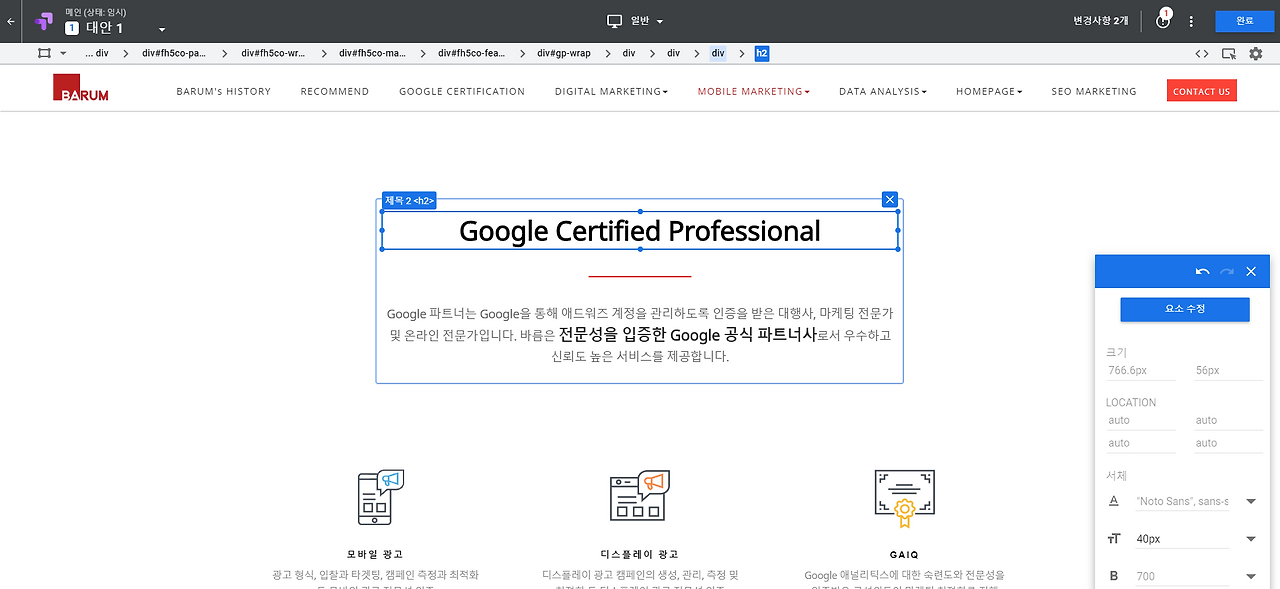The height and width of the screenshot is (589, 1280).
Task: Click the blue 완료 button
Action: 1244,20
